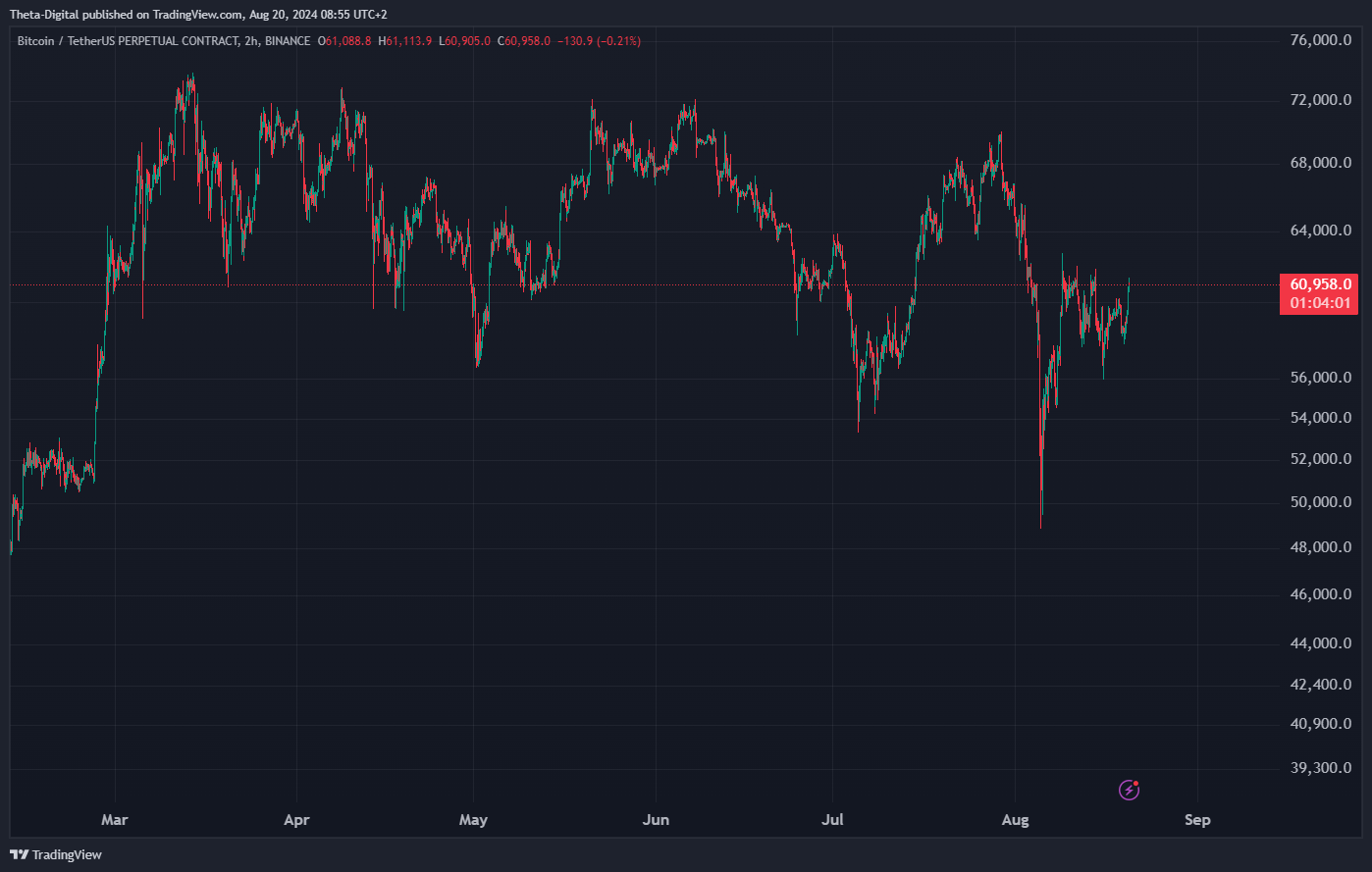Click the May label on time axis
This screenshot has height=872, width=1372.
473,820
